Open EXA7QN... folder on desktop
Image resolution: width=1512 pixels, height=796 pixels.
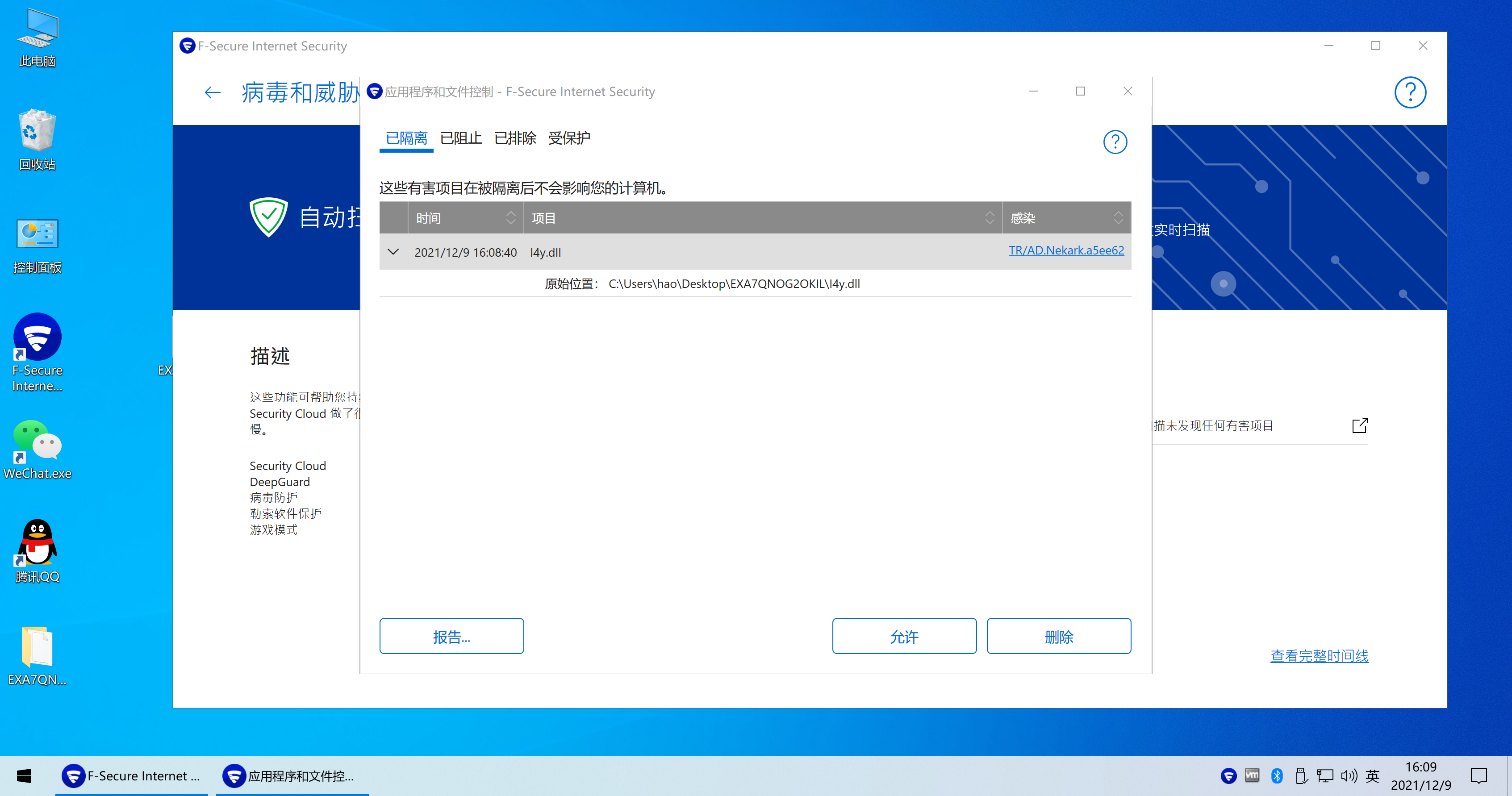point(38,656)
